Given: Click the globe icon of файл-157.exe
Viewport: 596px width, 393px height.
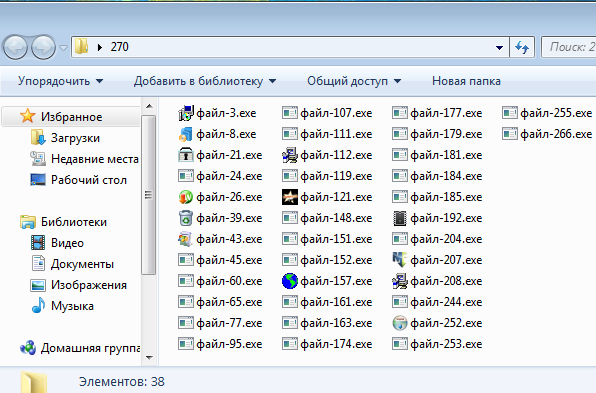Looking at the screenshot, I should click(x=290, y=281).
